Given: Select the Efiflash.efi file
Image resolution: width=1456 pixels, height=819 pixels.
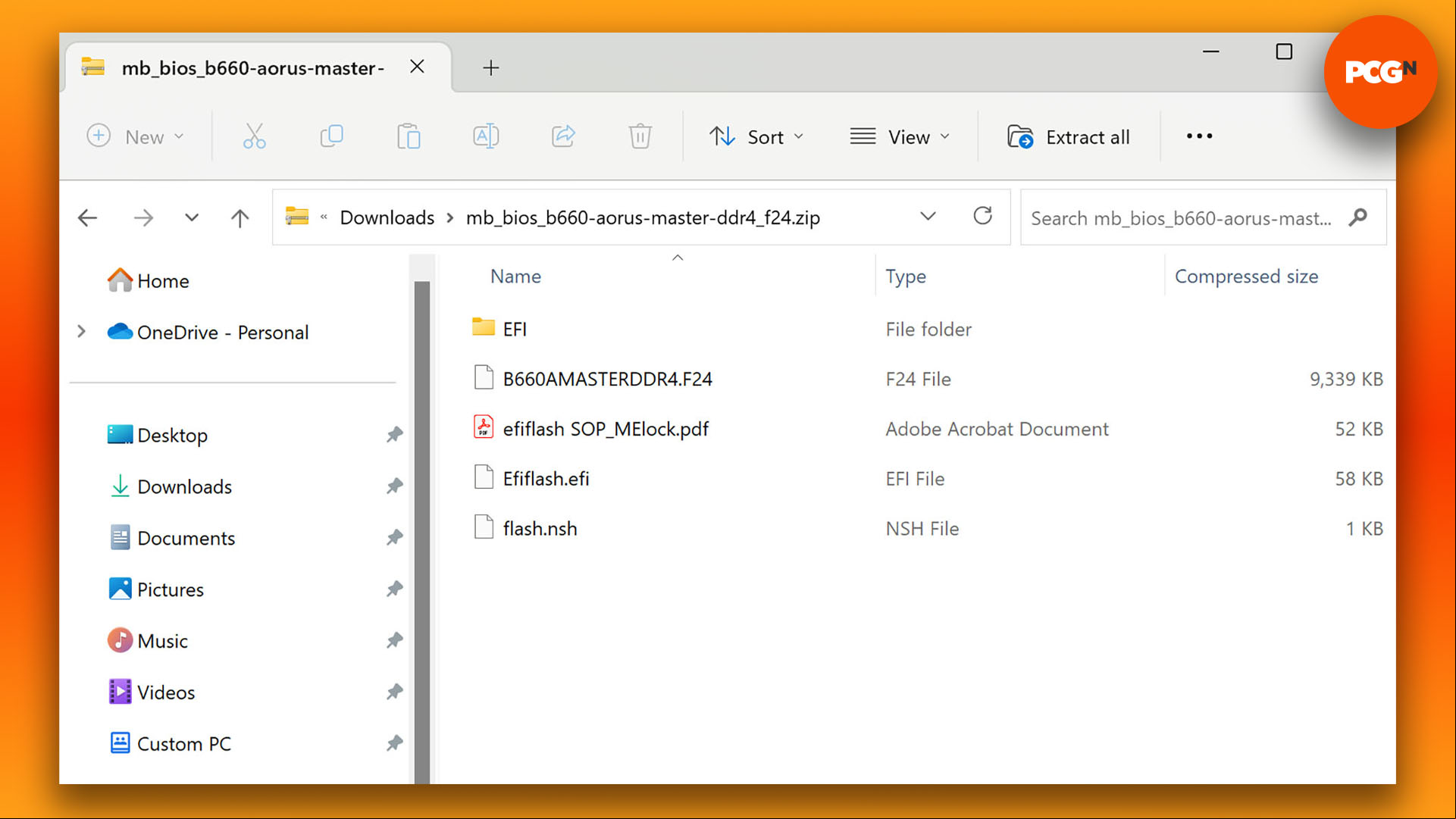Looking at the screenshot, I should [531, 479].
